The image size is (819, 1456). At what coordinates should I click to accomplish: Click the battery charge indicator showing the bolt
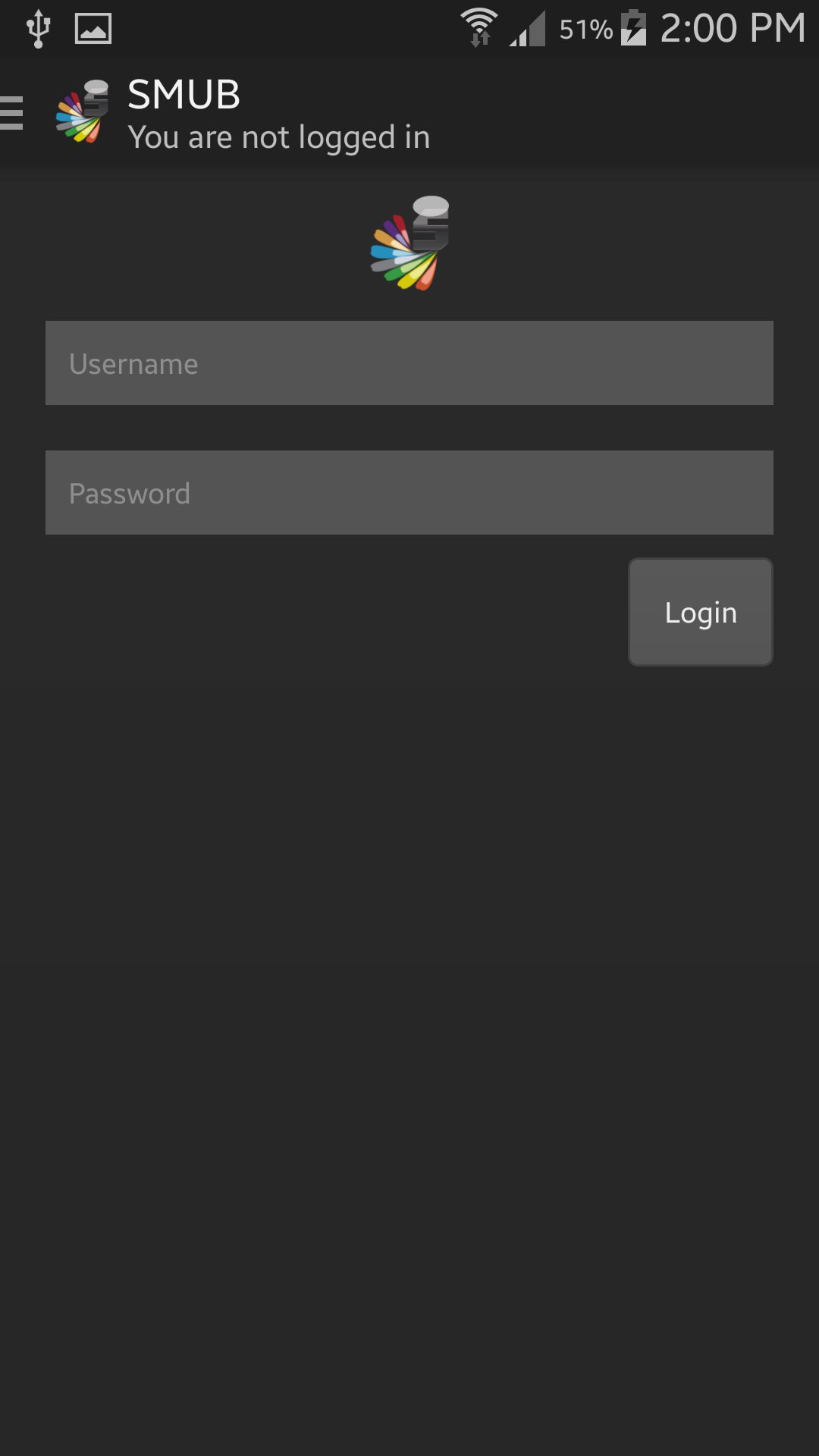click(634, 27)
